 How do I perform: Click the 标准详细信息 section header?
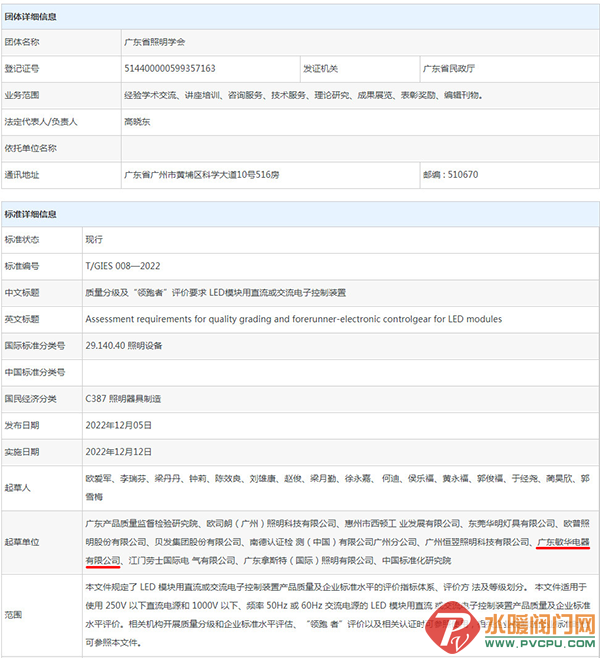[300, 214]
